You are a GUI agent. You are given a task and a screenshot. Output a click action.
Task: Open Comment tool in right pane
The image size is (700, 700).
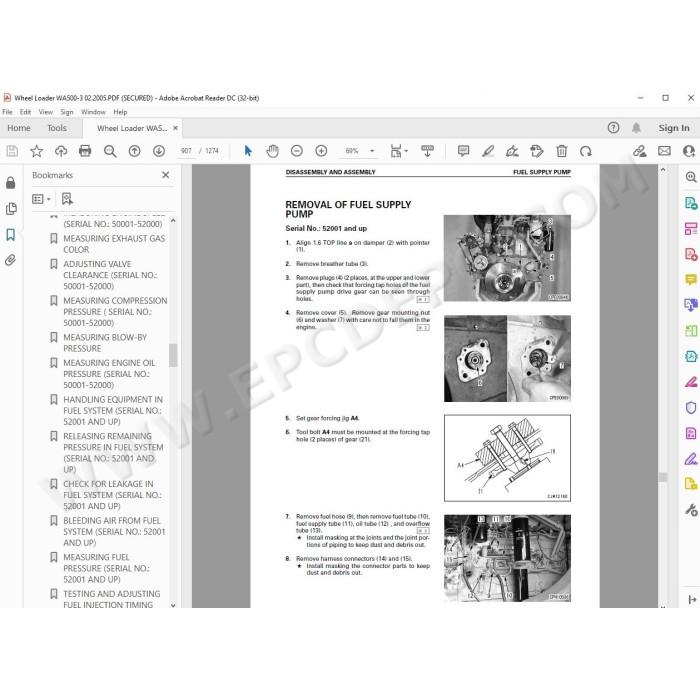[691, 280]
